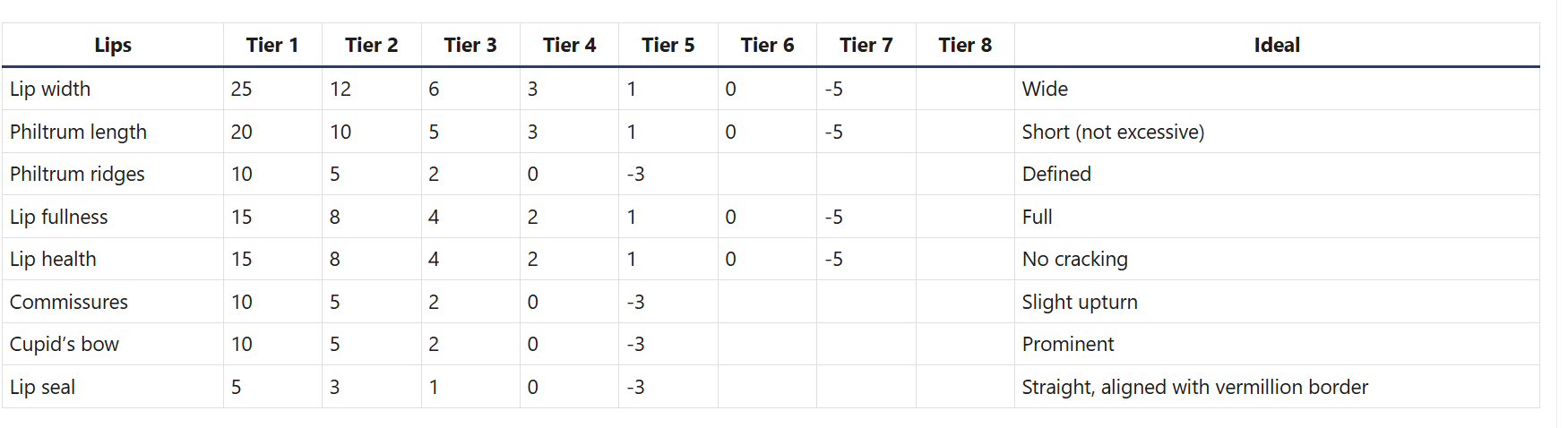Select the Ideal column header
Screen dimensions: 1568x428
coord(1277,45)
